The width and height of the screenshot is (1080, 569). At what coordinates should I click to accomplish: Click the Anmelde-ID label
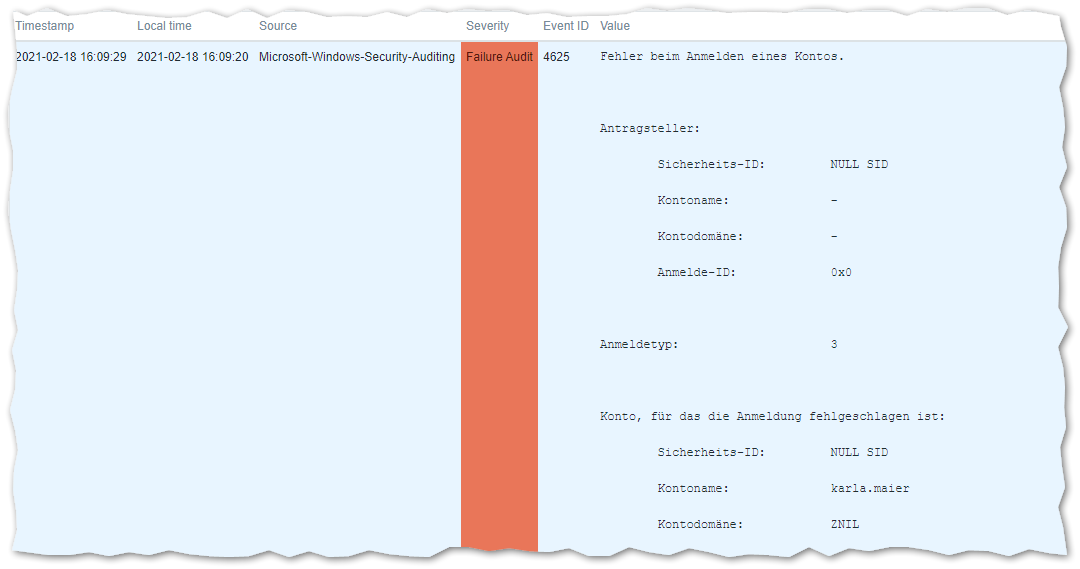coord(697,273)
